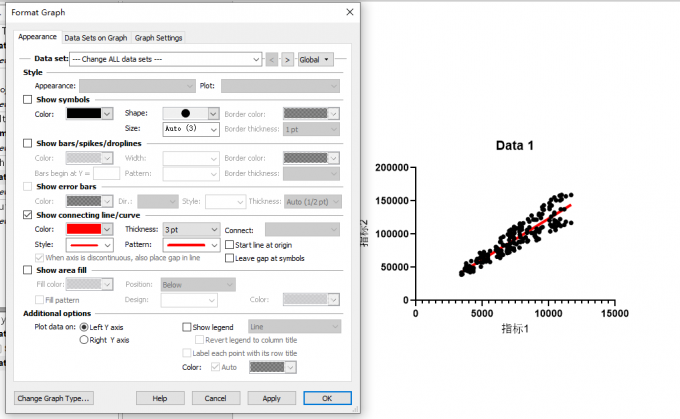Confirm with the OK button
The height and width of the screenshot is (419, 680).
pos(327,398)
